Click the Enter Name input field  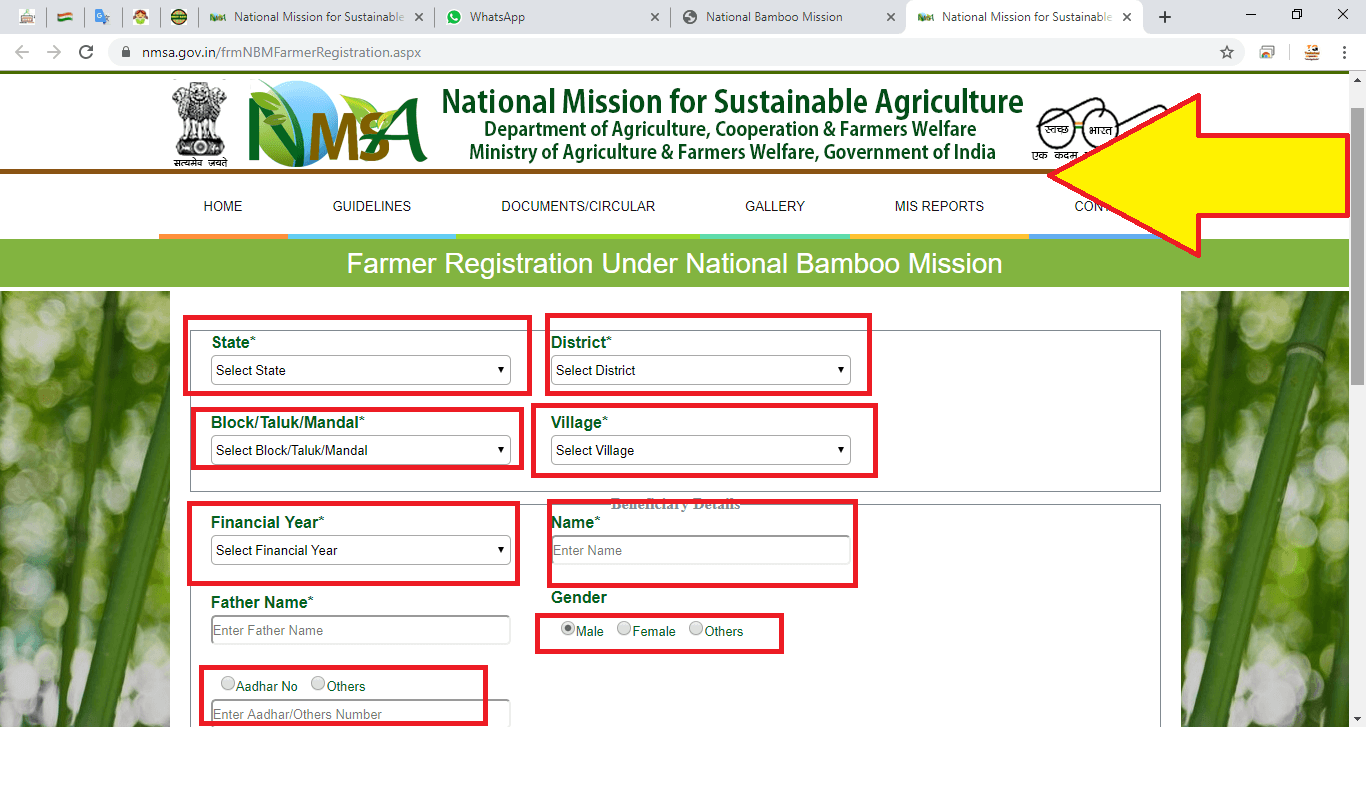(701, 550)
